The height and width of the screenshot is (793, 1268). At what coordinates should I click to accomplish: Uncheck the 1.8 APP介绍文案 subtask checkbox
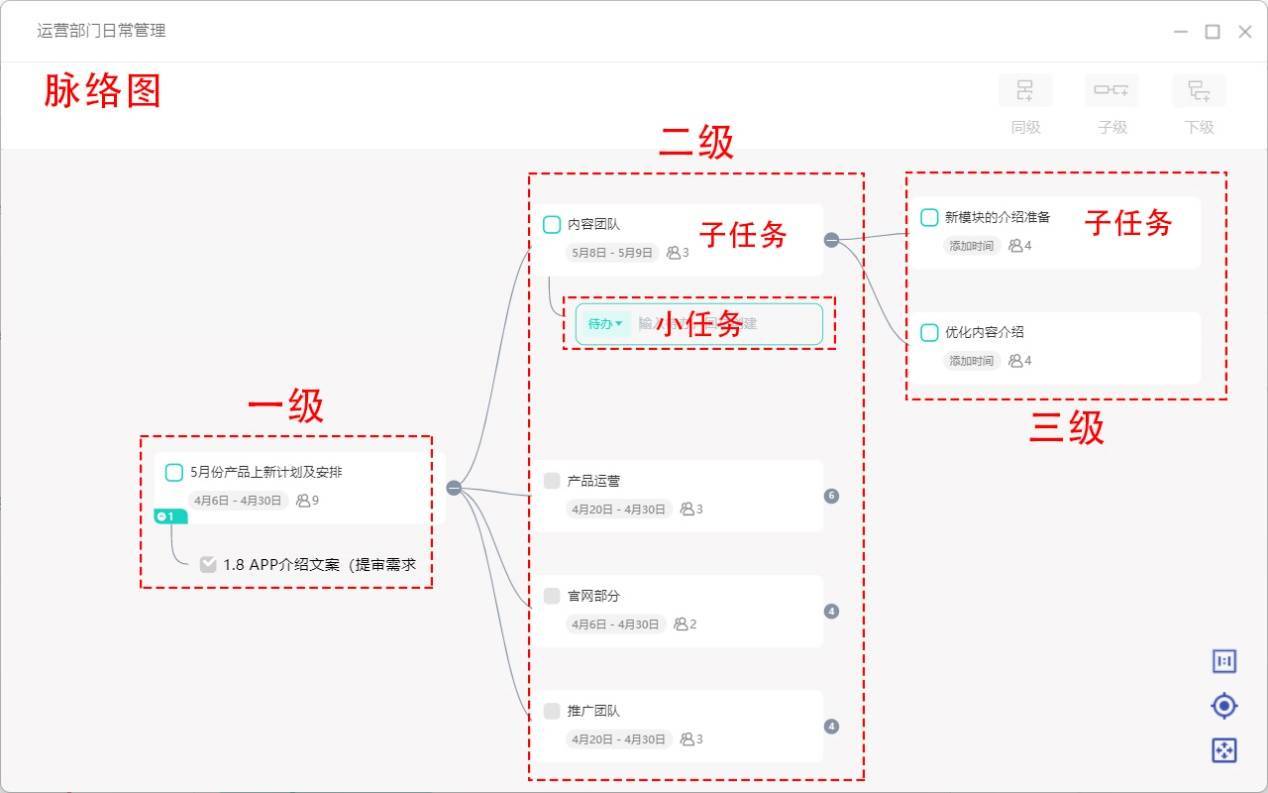tap(208, 564)
